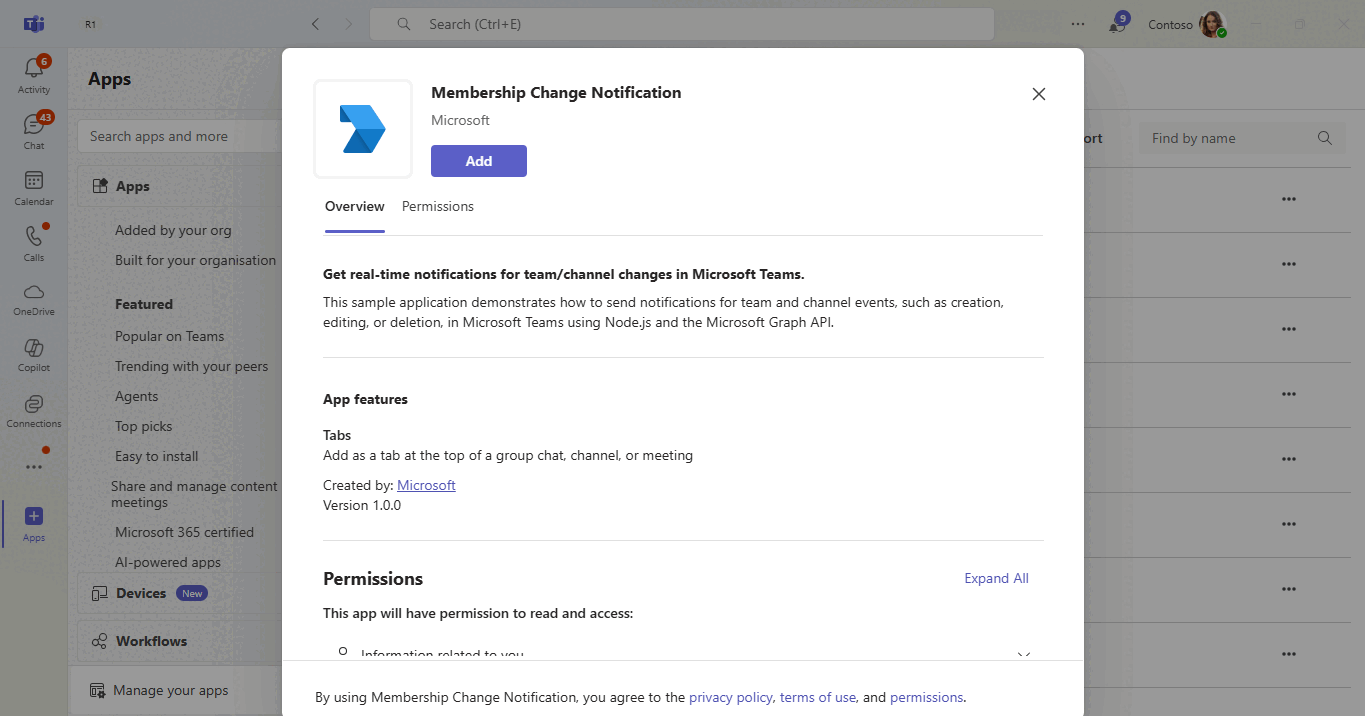The image size is (1365, 722).
Task: Click Expand All permissions
Action: click(996, 579)
